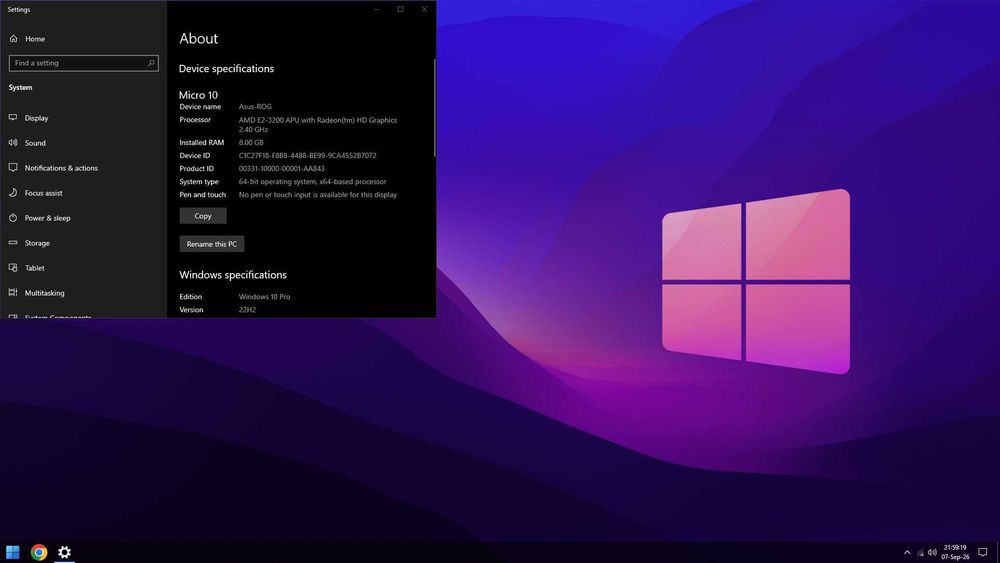
Task: Minimize the Settings window
Action: [377, 9]
